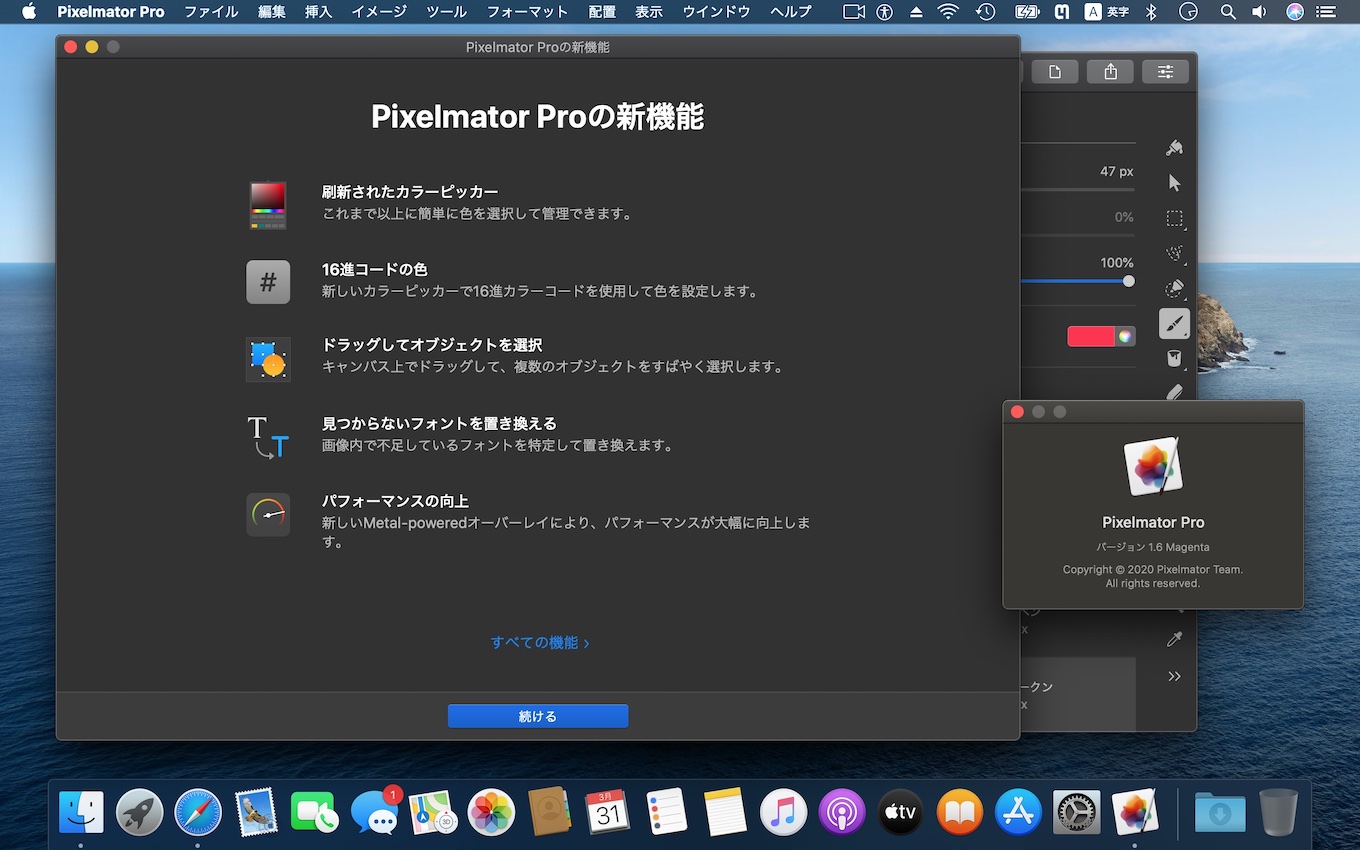Open the 編集 menu

pyautogui.click(x=271, y=12)
